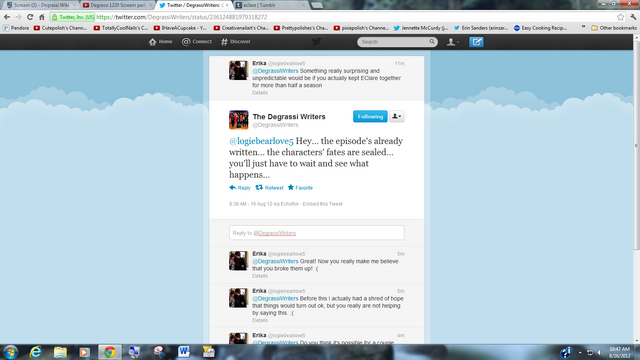Click the Twitter bird logo in navbar
This screenshot has width=640, height=360.
coord(316,42)
